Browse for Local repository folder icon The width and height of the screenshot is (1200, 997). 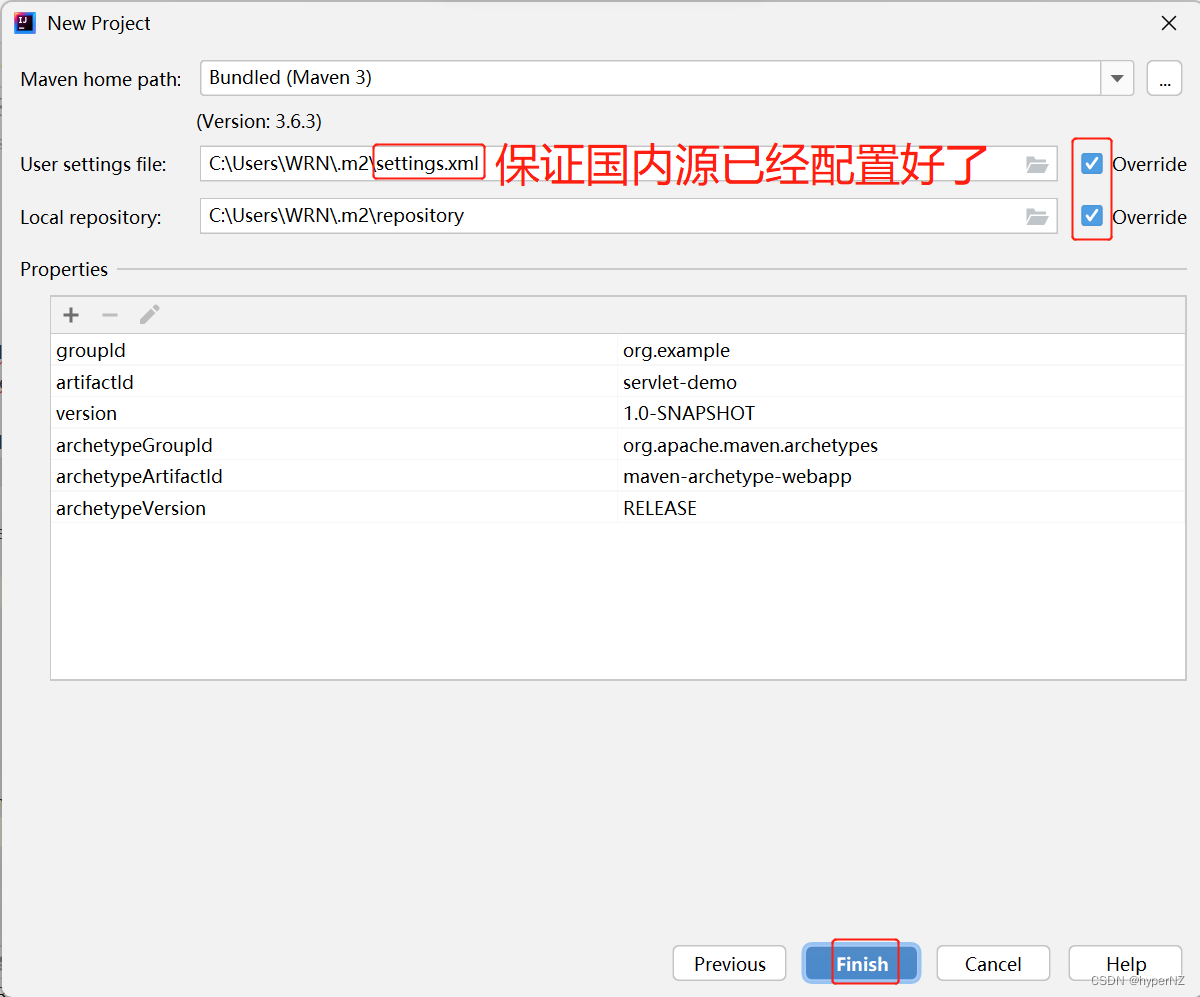(1037, 217)
